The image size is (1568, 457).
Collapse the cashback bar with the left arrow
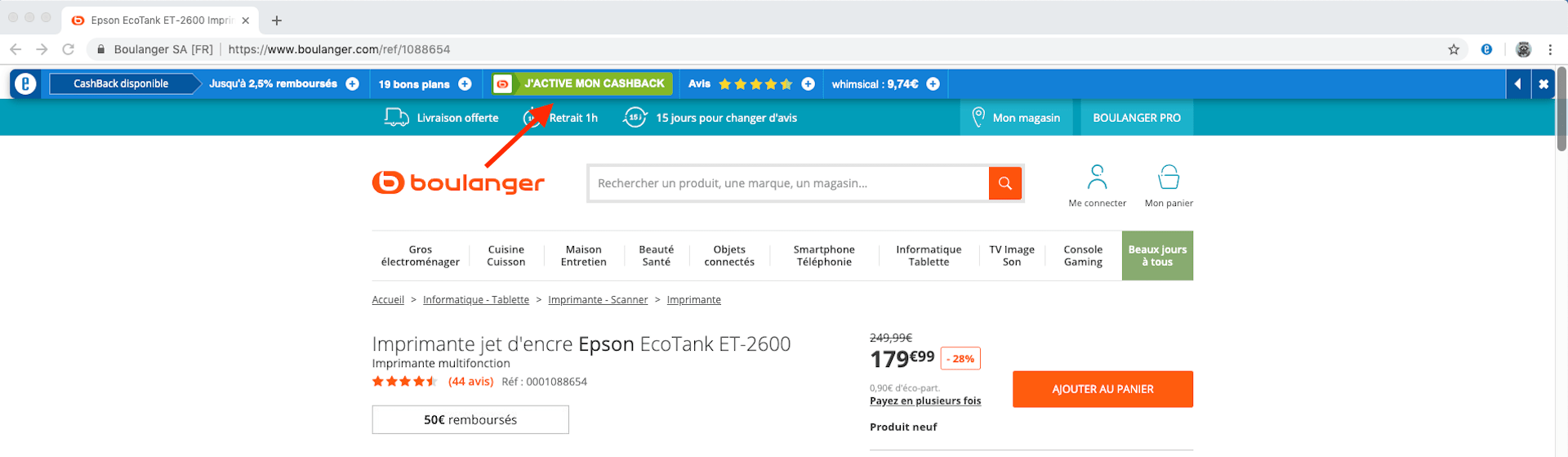point(1517,83)
